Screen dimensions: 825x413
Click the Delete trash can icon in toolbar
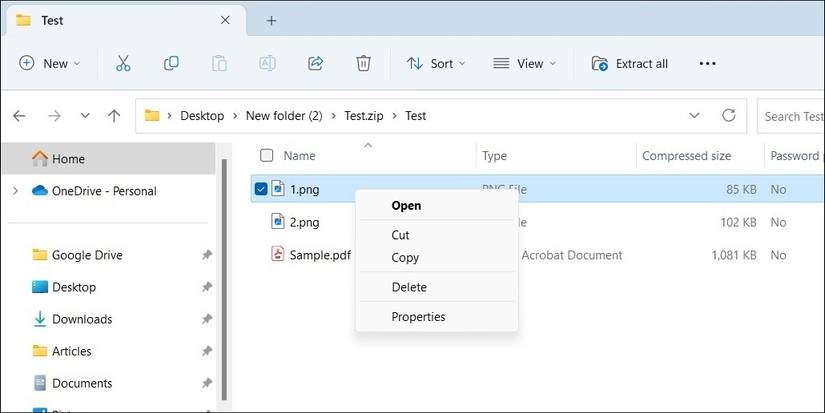pos(363,64)
